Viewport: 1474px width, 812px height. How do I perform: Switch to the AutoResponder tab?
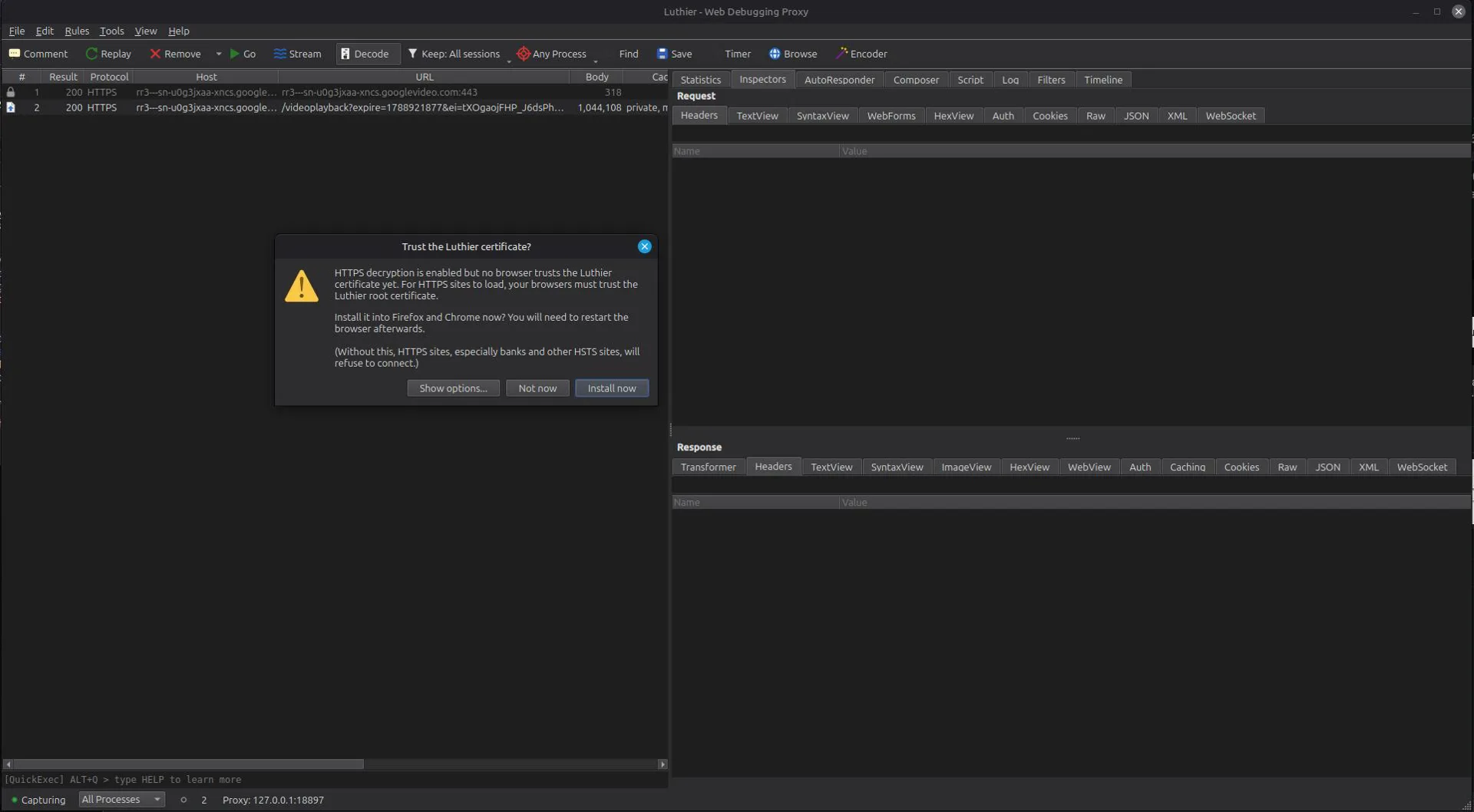(x=839, y=80)
